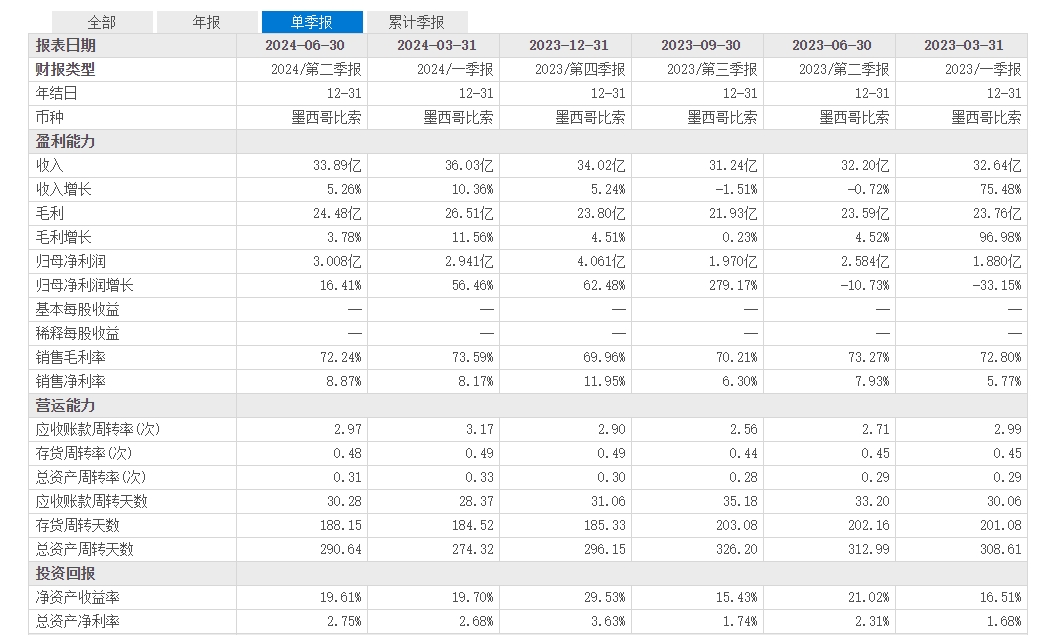Click the growth value 75.48%
The image size is (1046, 635).
(1001, 189)
